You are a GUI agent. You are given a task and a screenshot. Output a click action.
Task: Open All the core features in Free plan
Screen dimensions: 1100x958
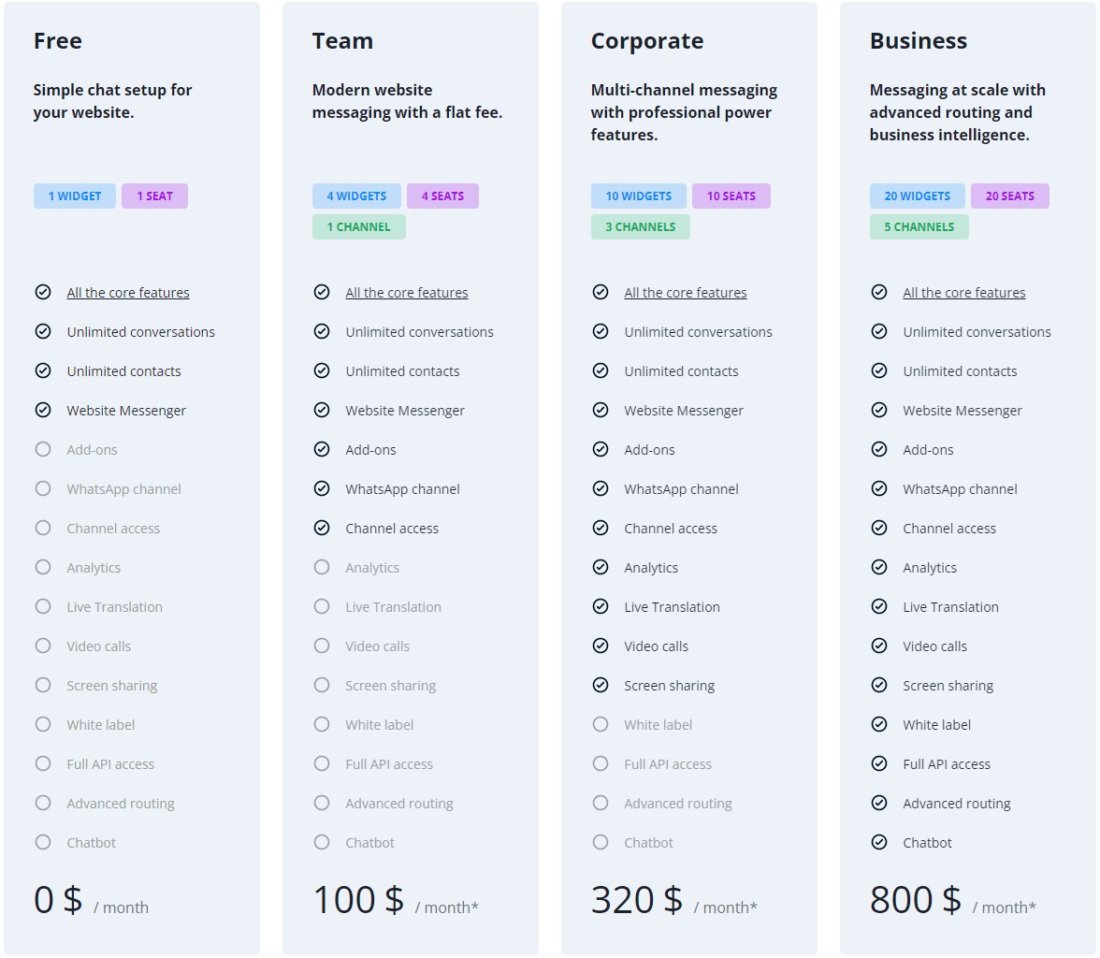click(128, 292)
